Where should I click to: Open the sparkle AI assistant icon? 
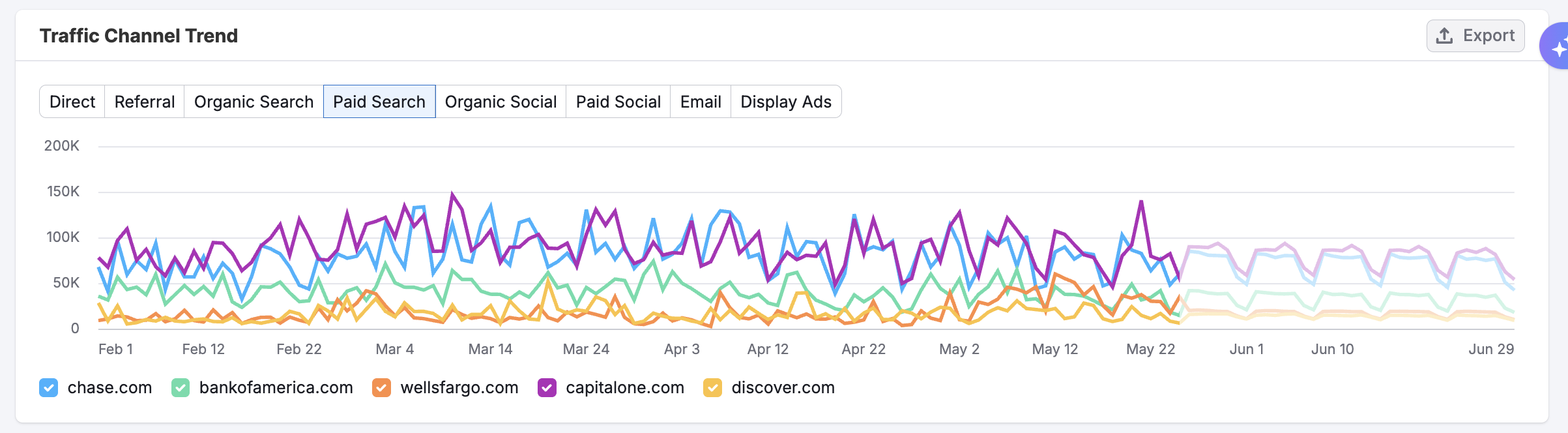click(x=1557, y=47)
